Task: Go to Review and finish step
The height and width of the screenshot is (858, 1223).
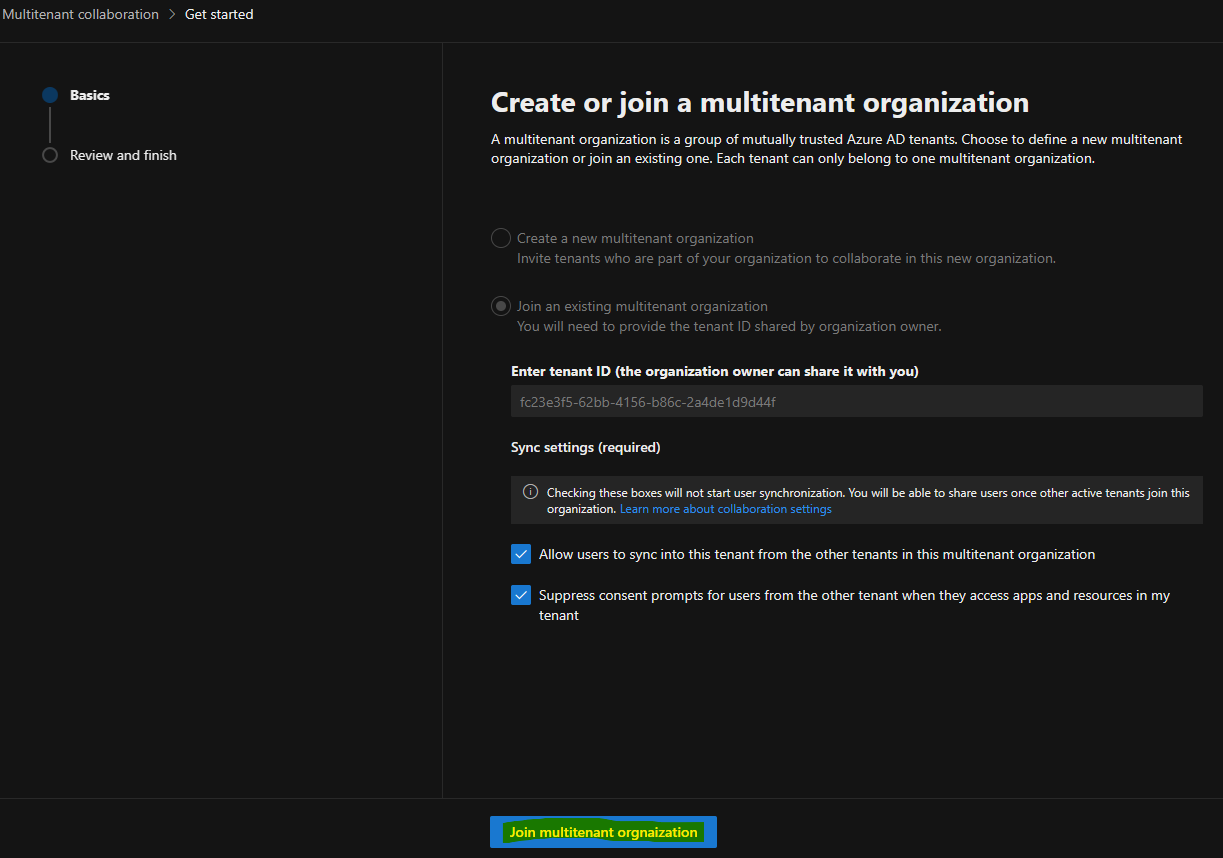Action: pyautogui.click(x=123, y=155)
